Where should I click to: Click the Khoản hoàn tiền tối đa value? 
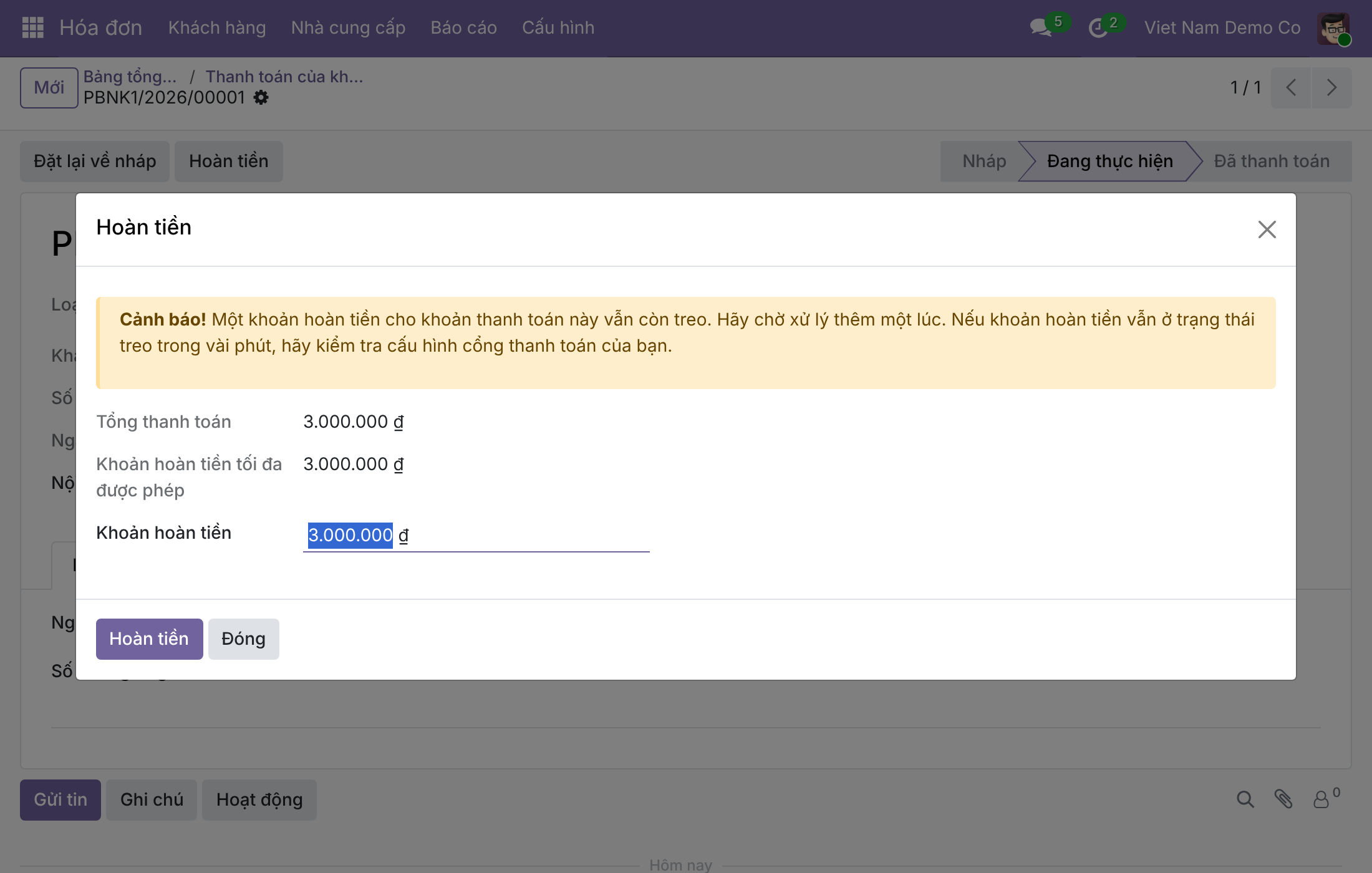(354, 465)
